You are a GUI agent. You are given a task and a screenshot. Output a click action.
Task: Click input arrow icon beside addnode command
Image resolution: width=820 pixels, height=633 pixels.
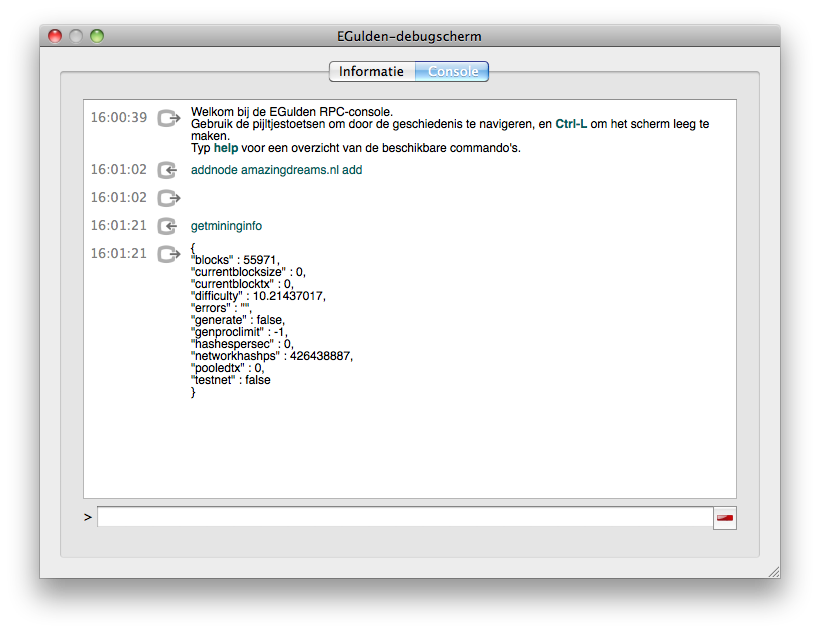click(168, 170)
